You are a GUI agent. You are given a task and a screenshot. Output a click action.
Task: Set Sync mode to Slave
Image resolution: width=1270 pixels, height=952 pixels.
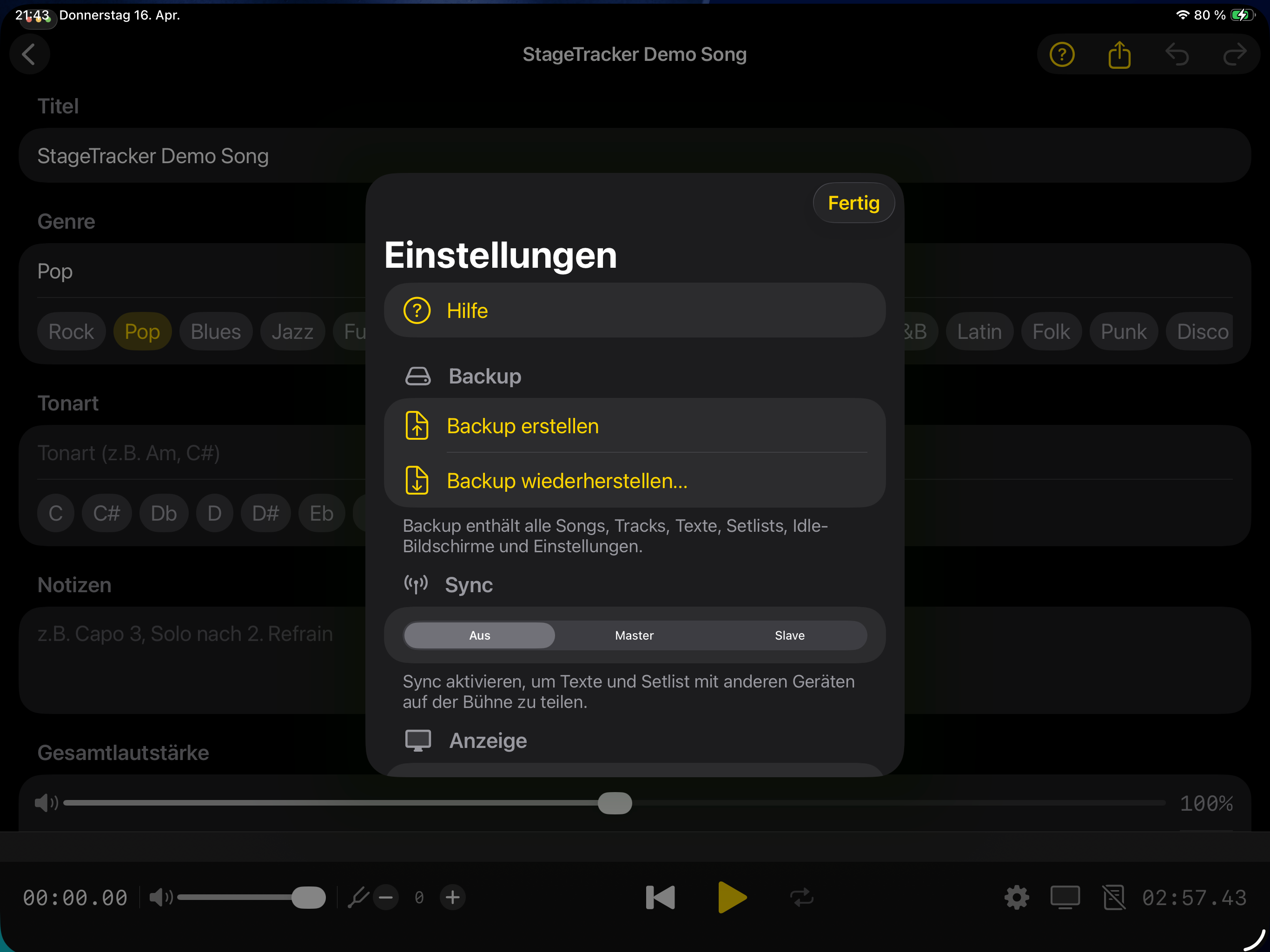click(789, 635)
